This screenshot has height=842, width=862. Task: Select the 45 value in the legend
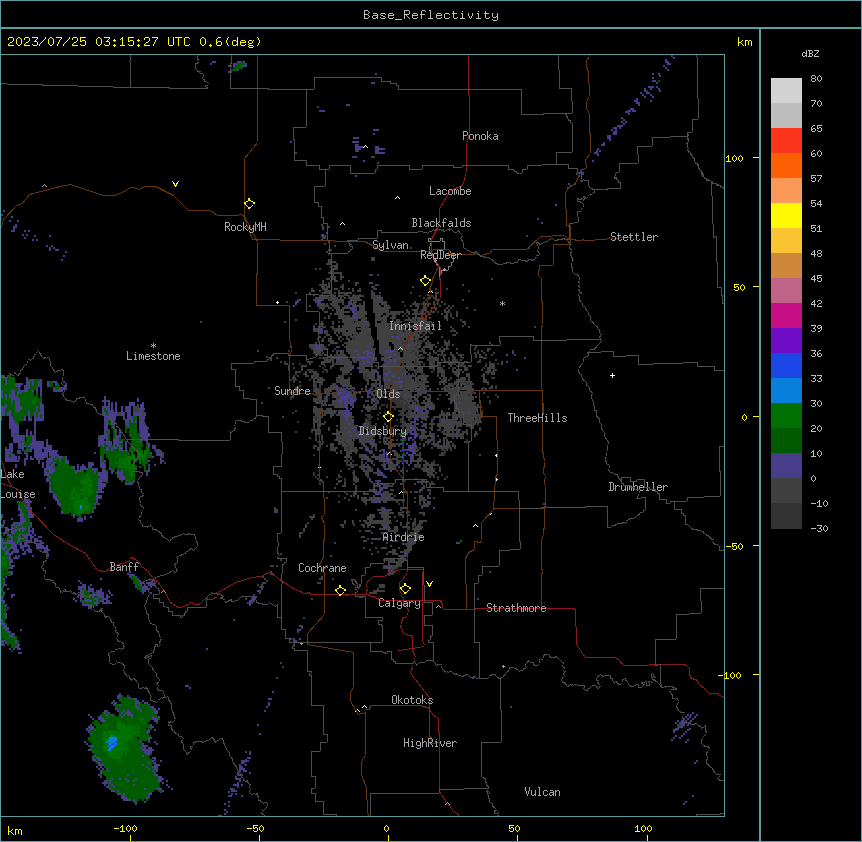coord(816,278)
